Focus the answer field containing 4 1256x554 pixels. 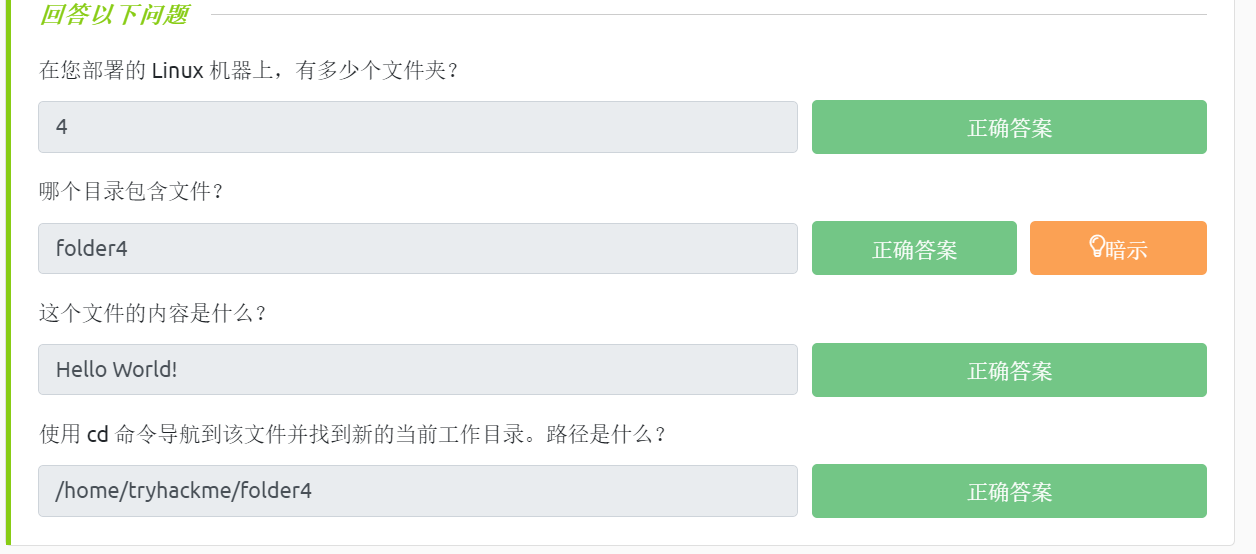coord(417,127)
